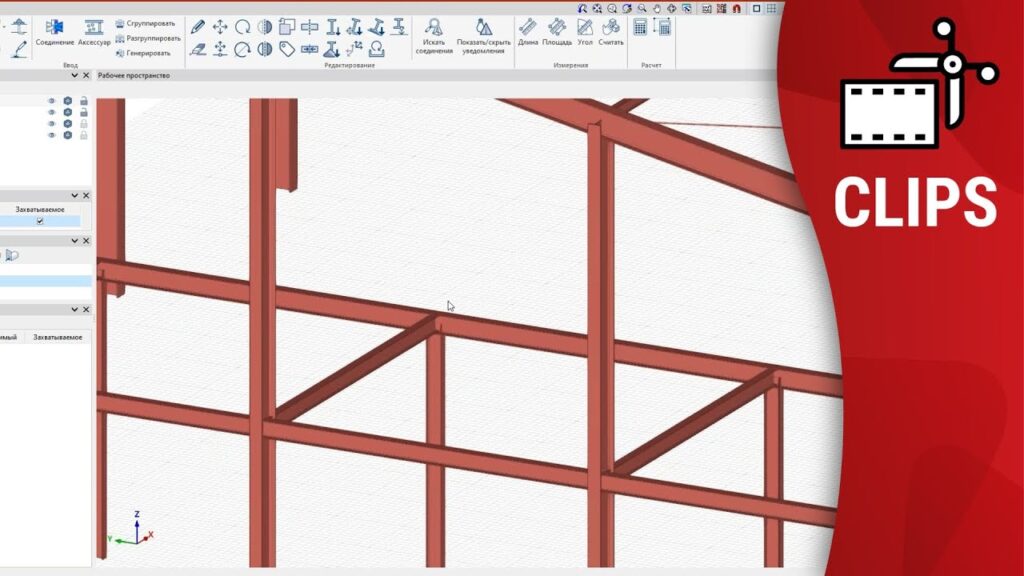Click the Угол angle measurement tool

point(585,32)
